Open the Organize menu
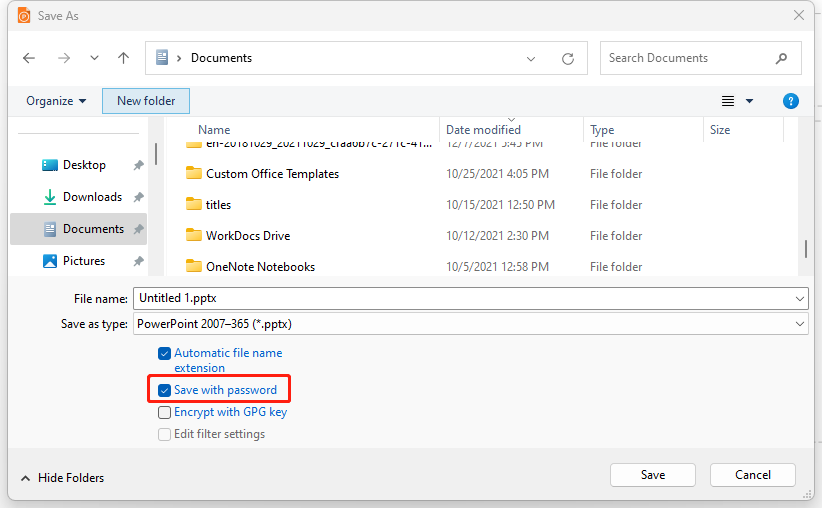This screenshot has height=508, width=822. 56,101
